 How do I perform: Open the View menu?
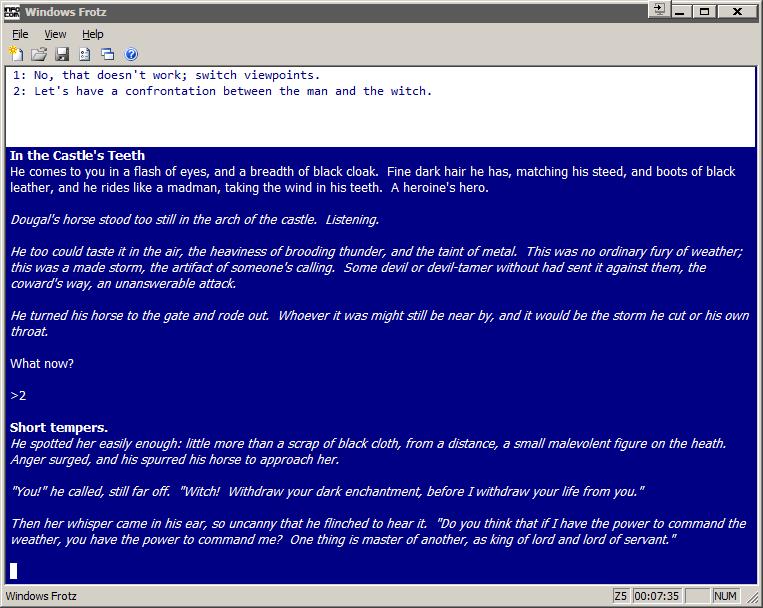pos(55,34)
